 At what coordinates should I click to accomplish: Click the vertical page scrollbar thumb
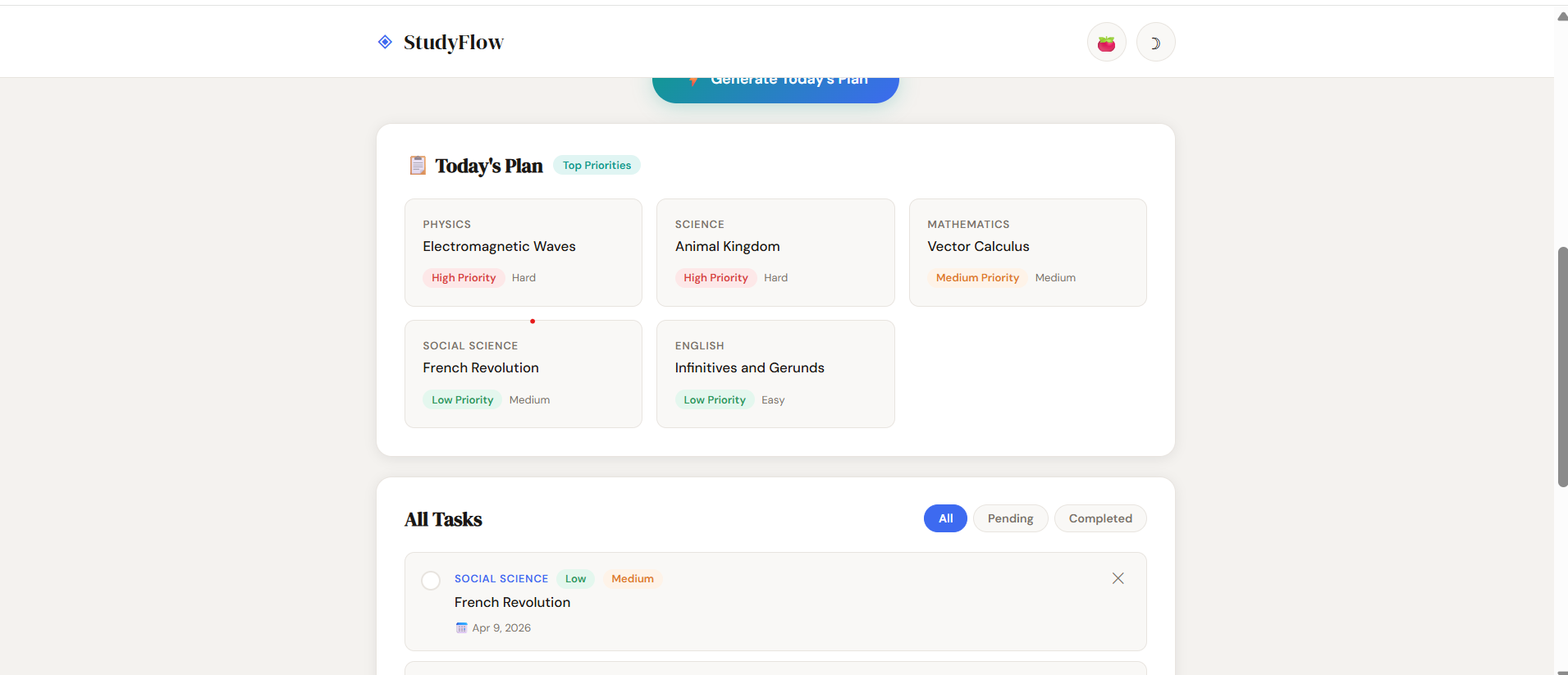pyautogui.click(x=1562, y=367)
